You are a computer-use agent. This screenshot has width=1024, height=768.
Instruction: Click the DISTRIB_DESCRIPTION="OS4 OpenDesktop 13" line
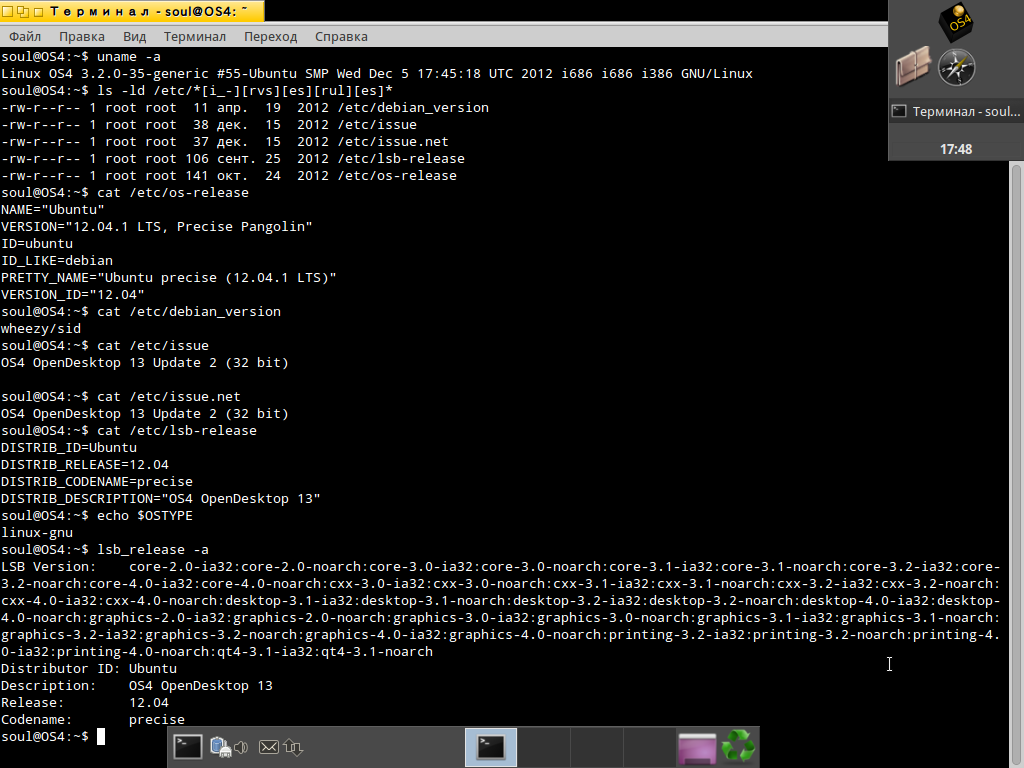161,498
